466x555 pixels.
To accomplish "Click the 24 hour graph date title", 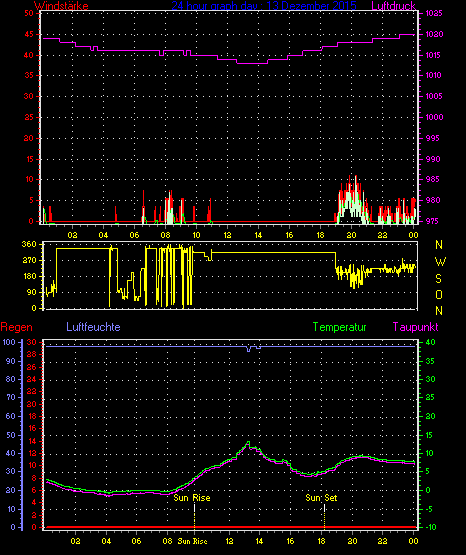I will tap(264, 6).
